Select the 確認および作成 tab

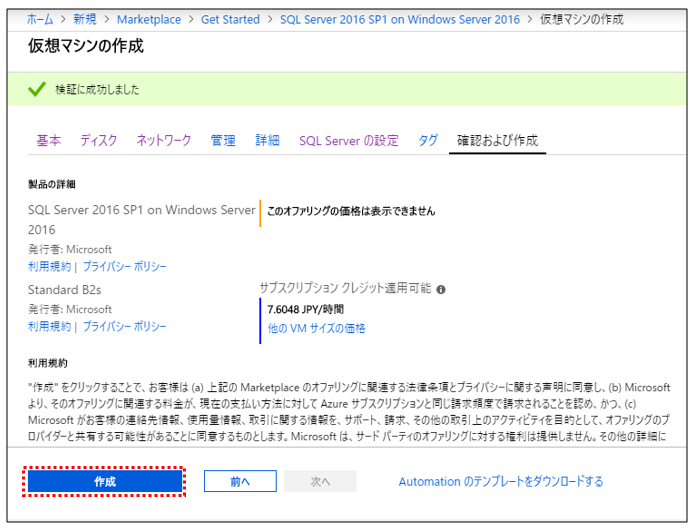tap(497, 140)
